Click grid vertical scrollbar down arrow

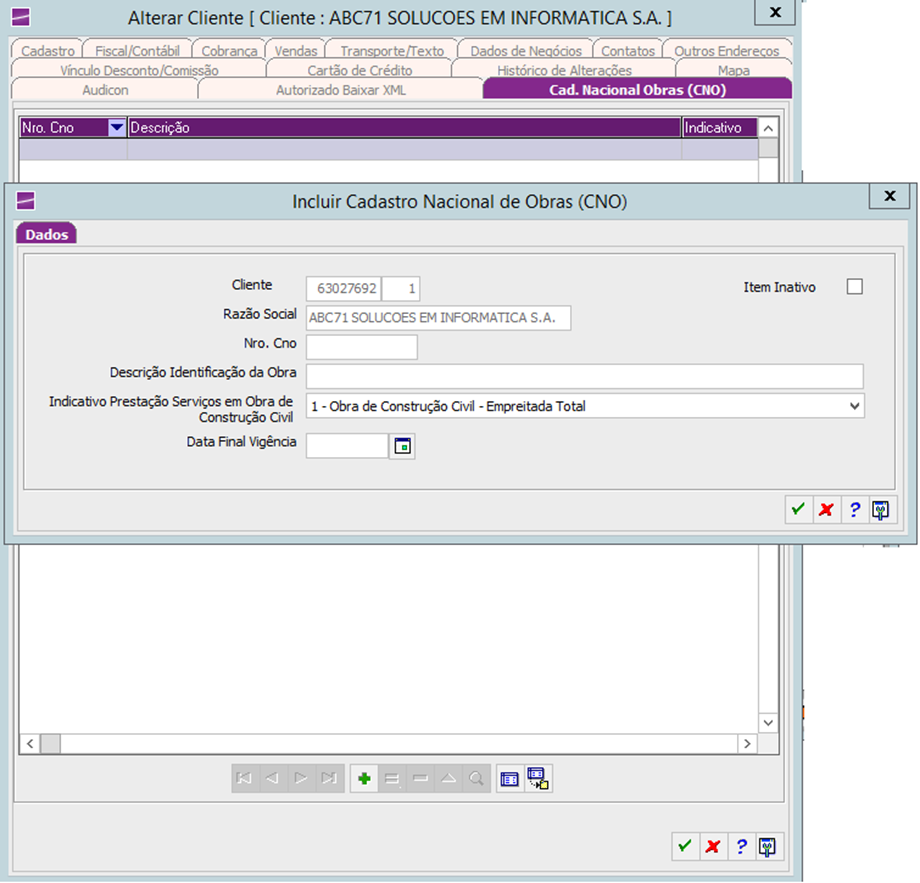[768, 723]
